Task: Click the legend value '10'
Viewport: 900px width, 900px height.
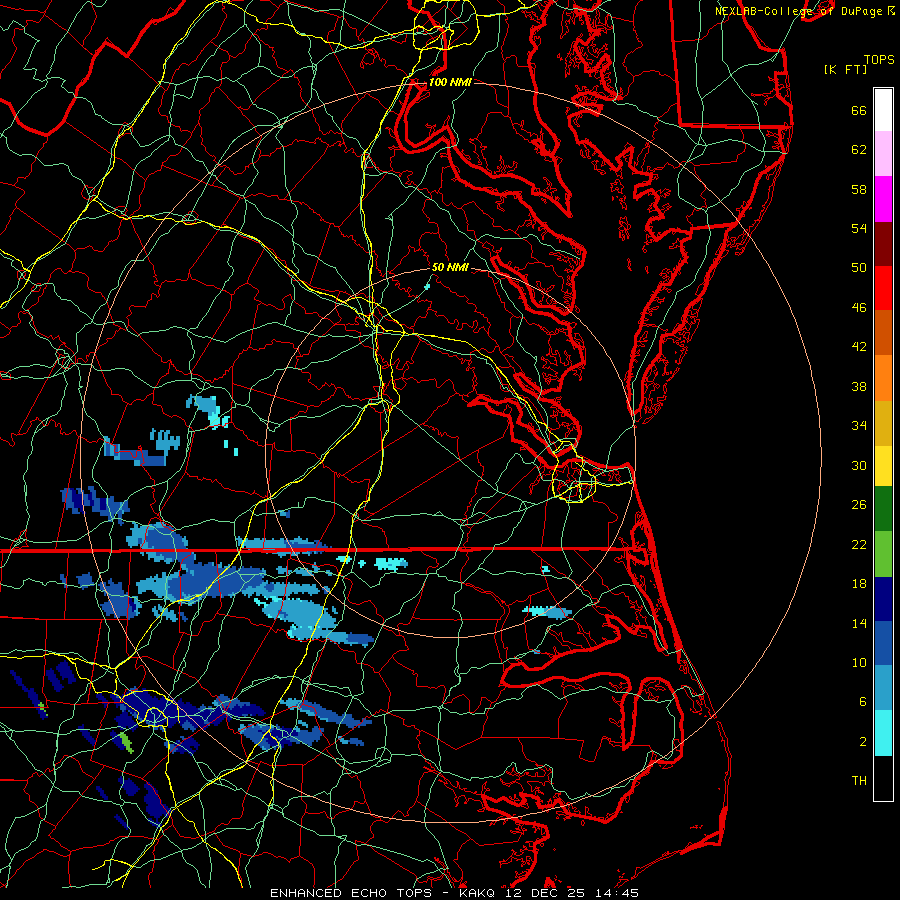Action: point(859,663)
